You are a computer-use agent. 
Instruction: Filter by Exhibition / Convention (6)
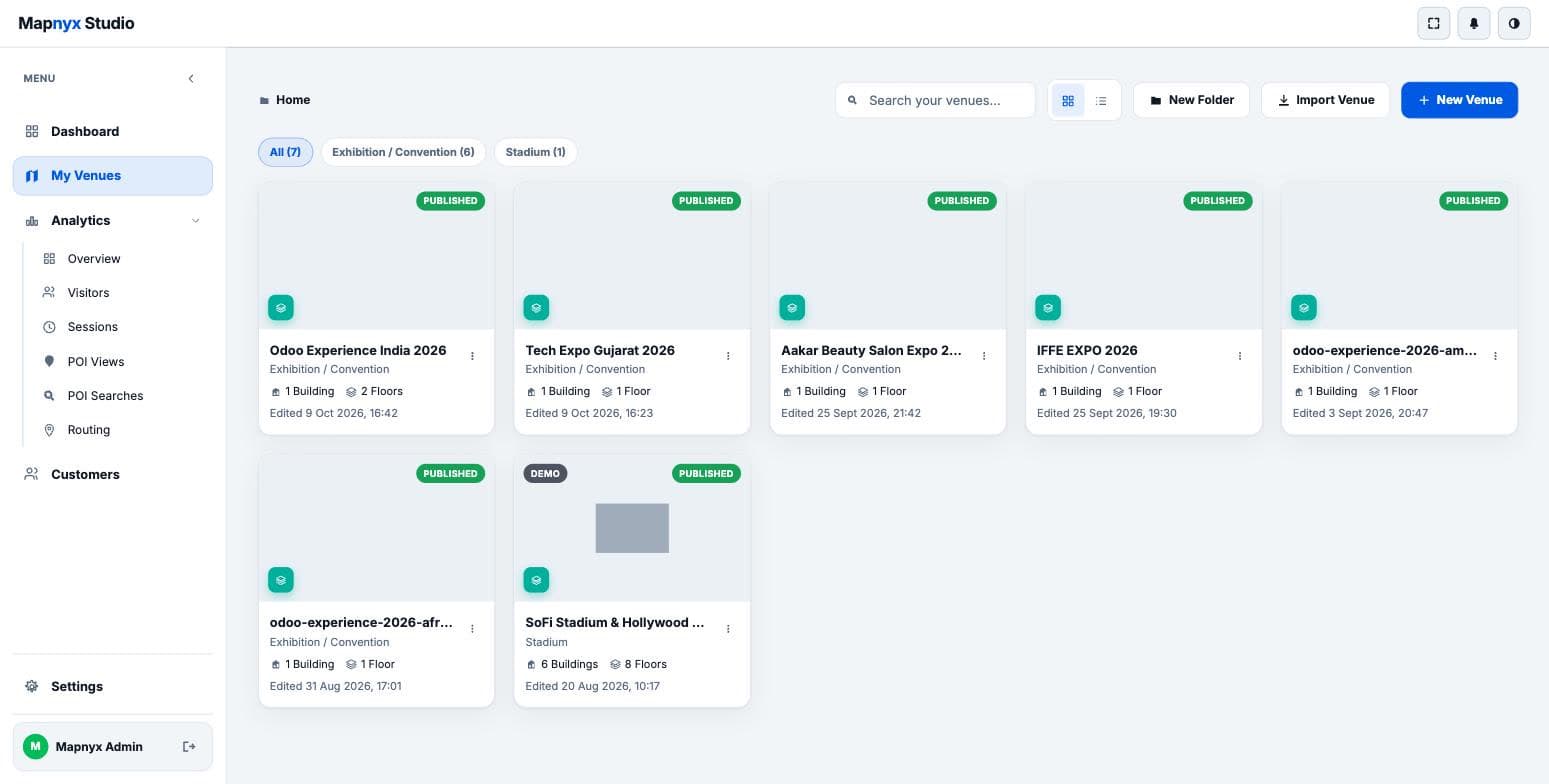403,152
